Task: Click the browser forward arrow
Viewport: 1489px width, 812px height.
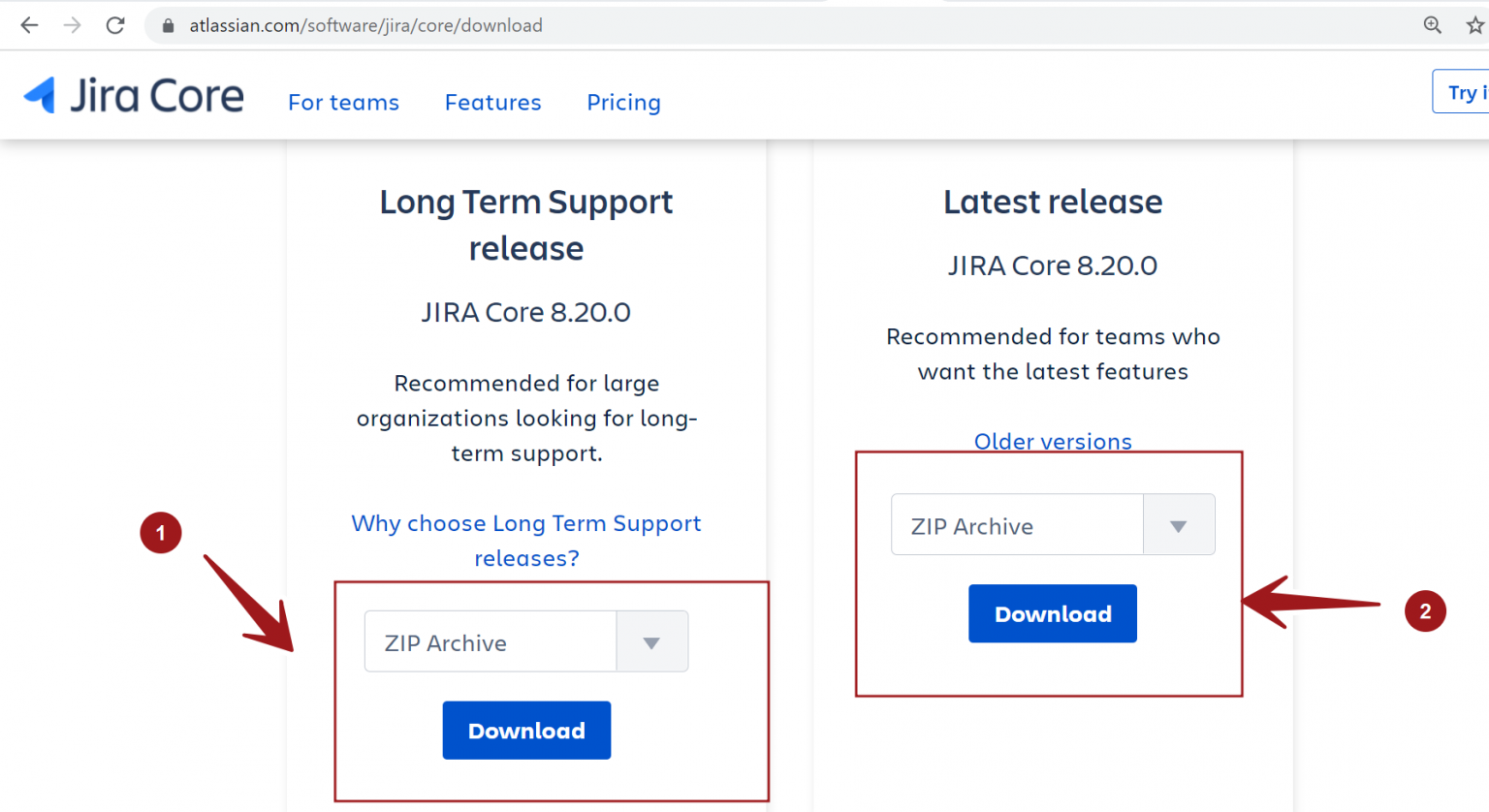Action: click(x=72, y=25)
